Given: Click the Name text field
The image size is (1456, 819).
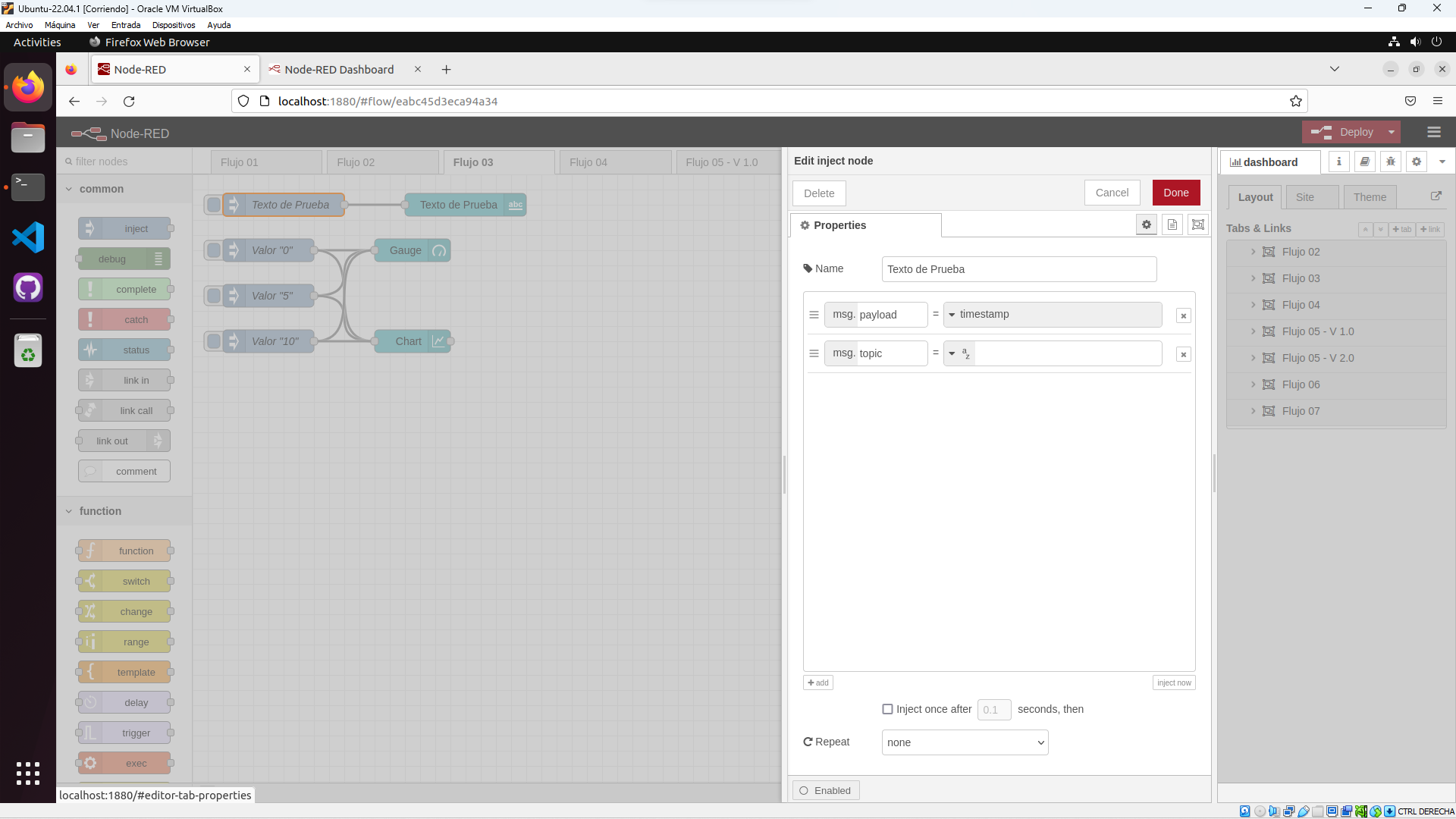Looking at the screenshot, I should 1018,269.
